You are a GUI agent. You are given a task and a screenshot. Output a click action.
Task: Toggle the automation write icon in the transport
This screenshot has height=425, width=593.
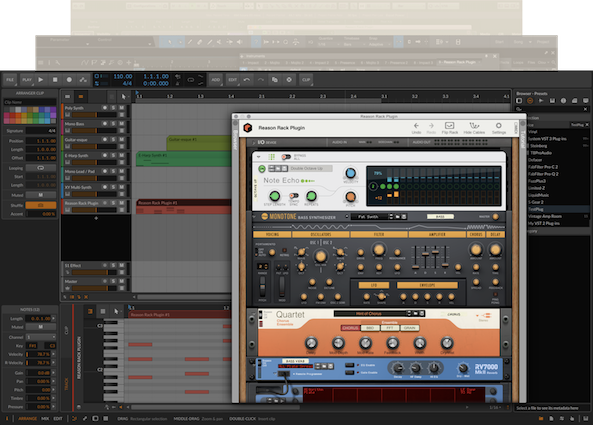(83, 80)
